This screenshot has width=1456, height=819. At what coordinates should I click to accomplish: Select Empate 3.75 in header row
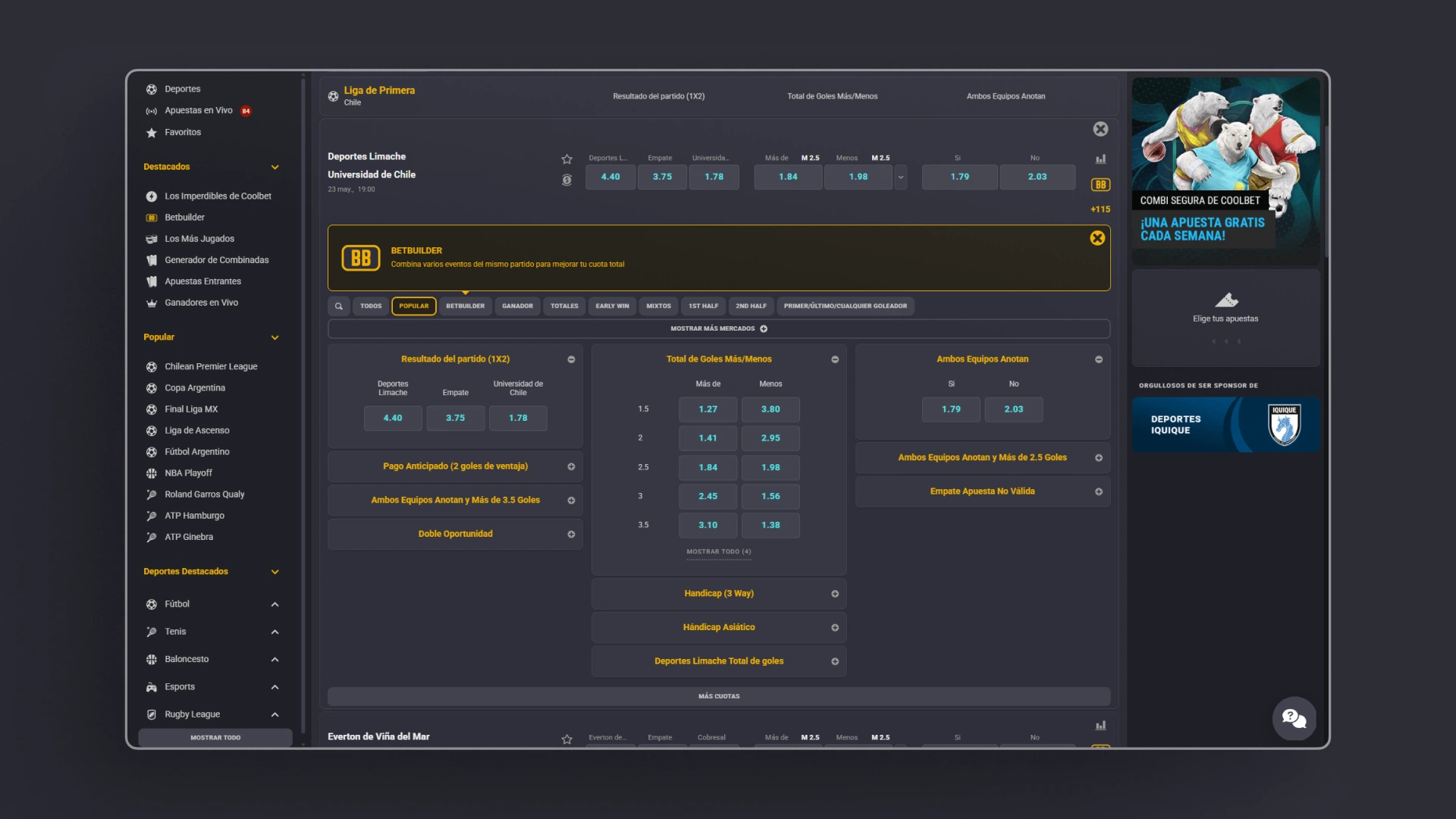coord(662,177)
